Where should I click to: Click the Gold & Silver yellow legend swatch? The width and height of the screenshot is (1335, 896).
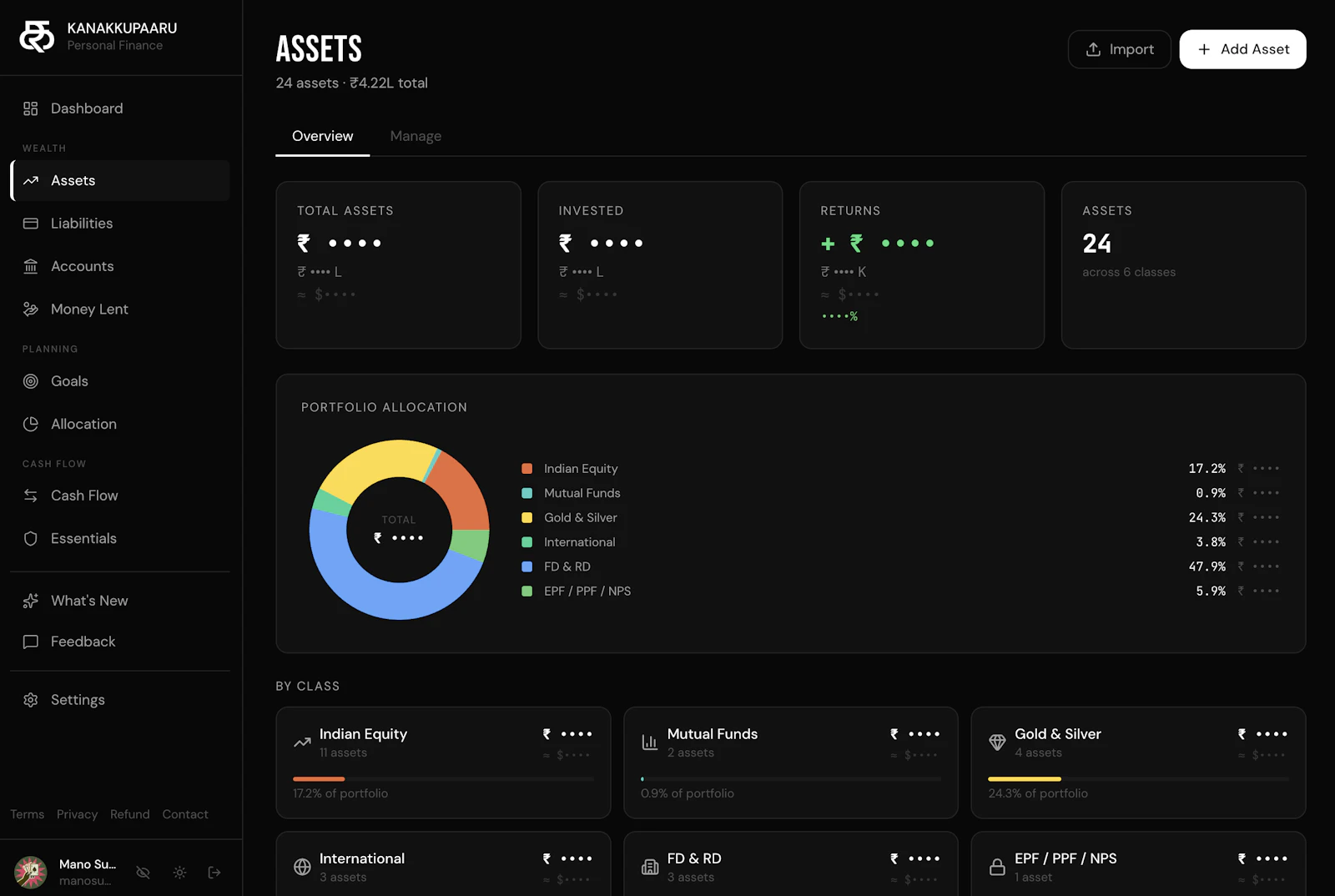[526, 518]
